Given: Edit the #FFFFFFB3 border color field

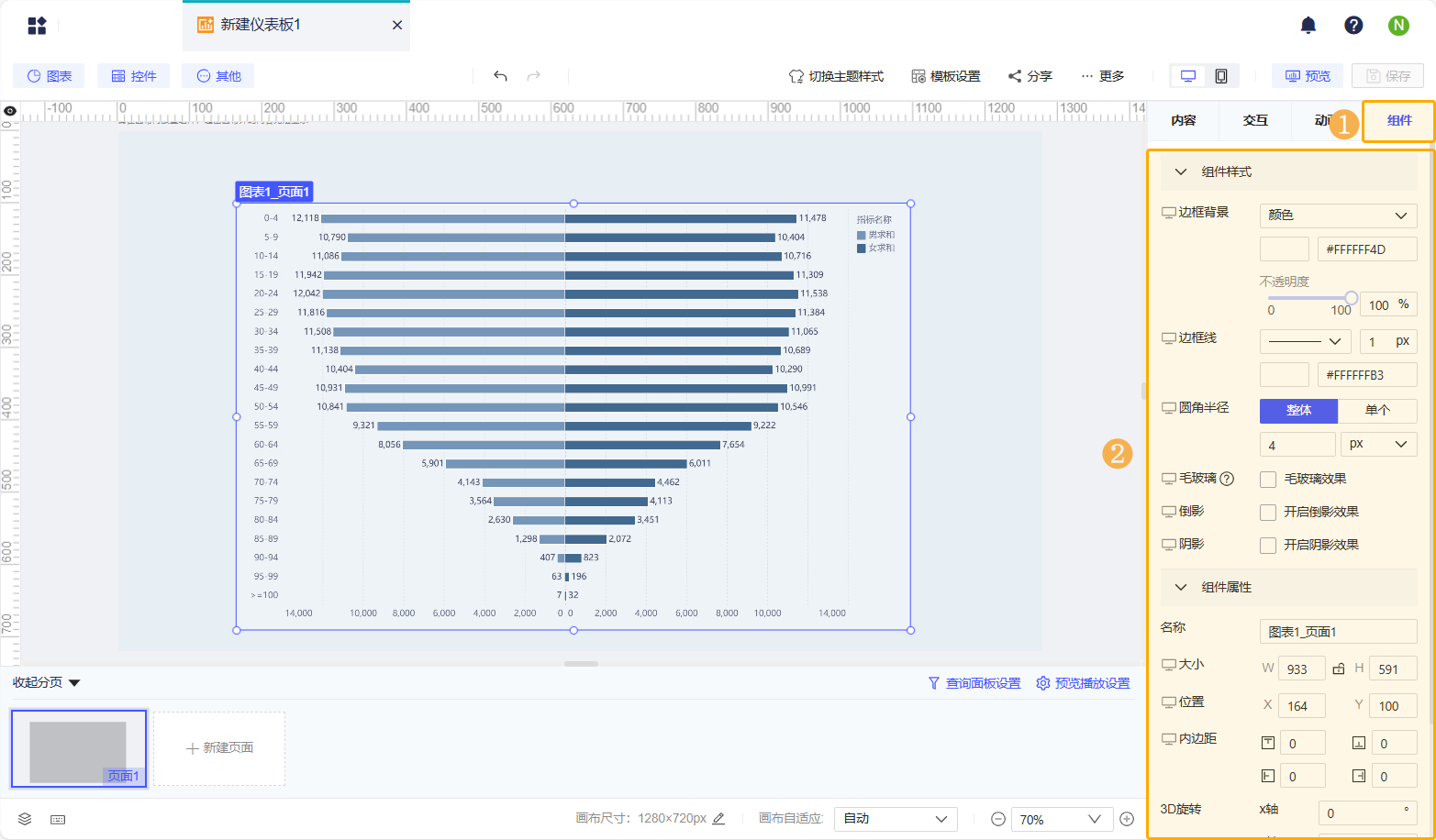Looking at the screenshot, I should click(1367, 375).
